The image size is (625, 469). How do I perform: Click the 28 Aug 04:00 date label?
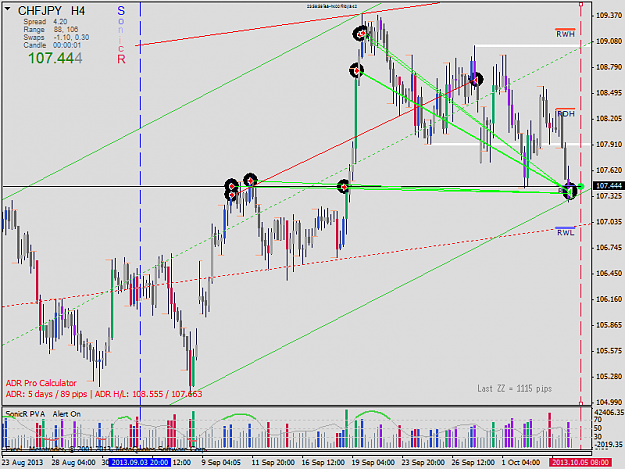click(x=74, y=463)
